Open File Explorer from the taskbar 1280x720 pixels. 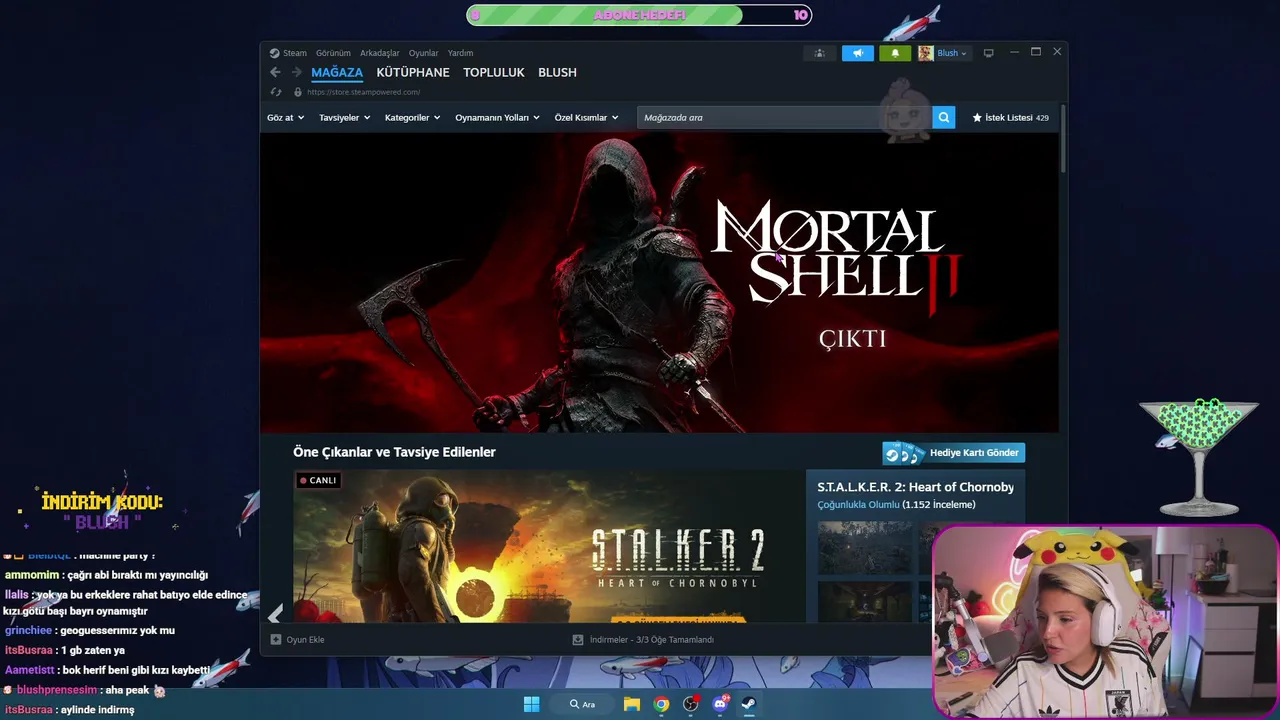632,704
